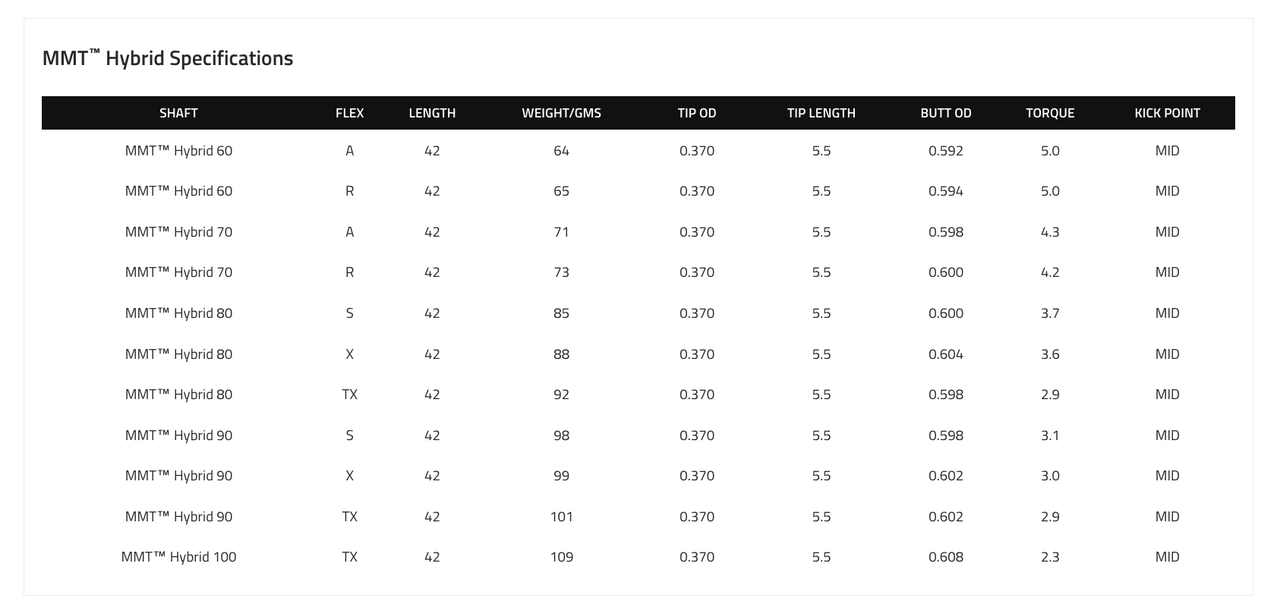
Task: Click weight value 109
Action: click(561, 557)
